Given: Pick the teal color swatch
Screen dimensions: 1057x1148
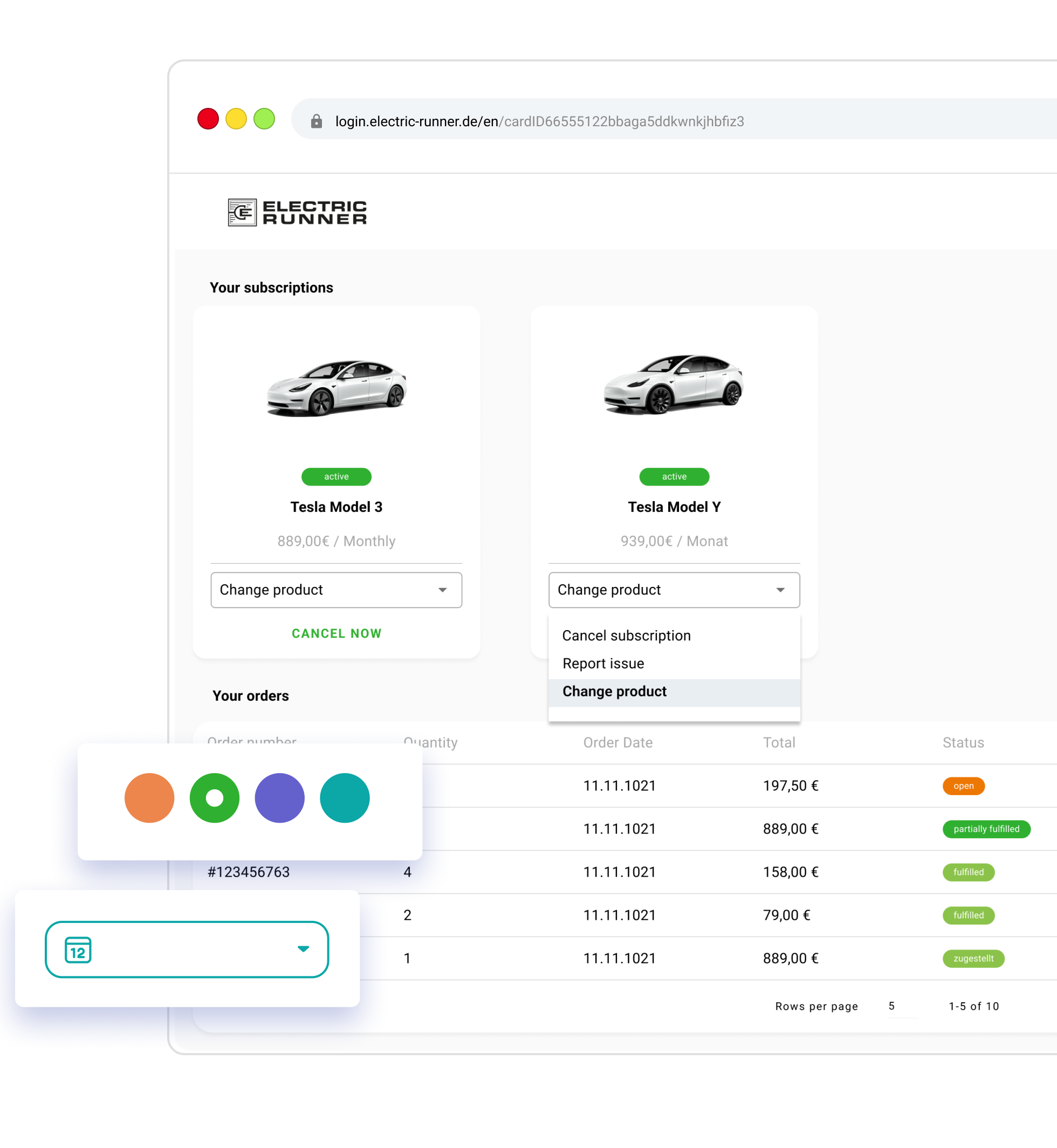Looking at the screenshot, I should [x=345, y=798].
